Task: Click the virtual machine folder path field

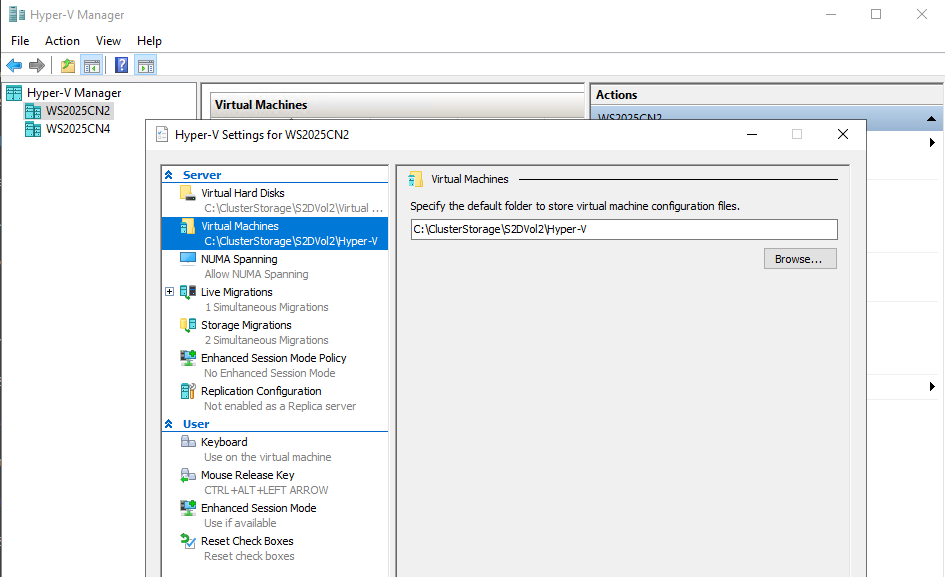Action: coord(625,229)
